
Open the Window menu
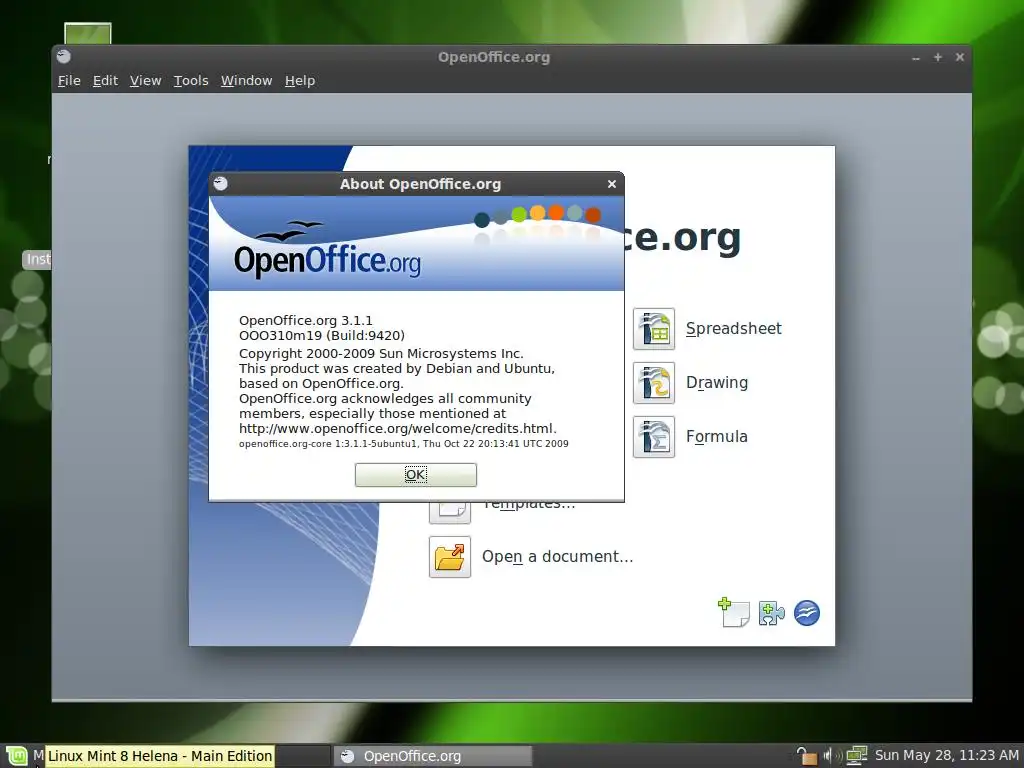246,80
